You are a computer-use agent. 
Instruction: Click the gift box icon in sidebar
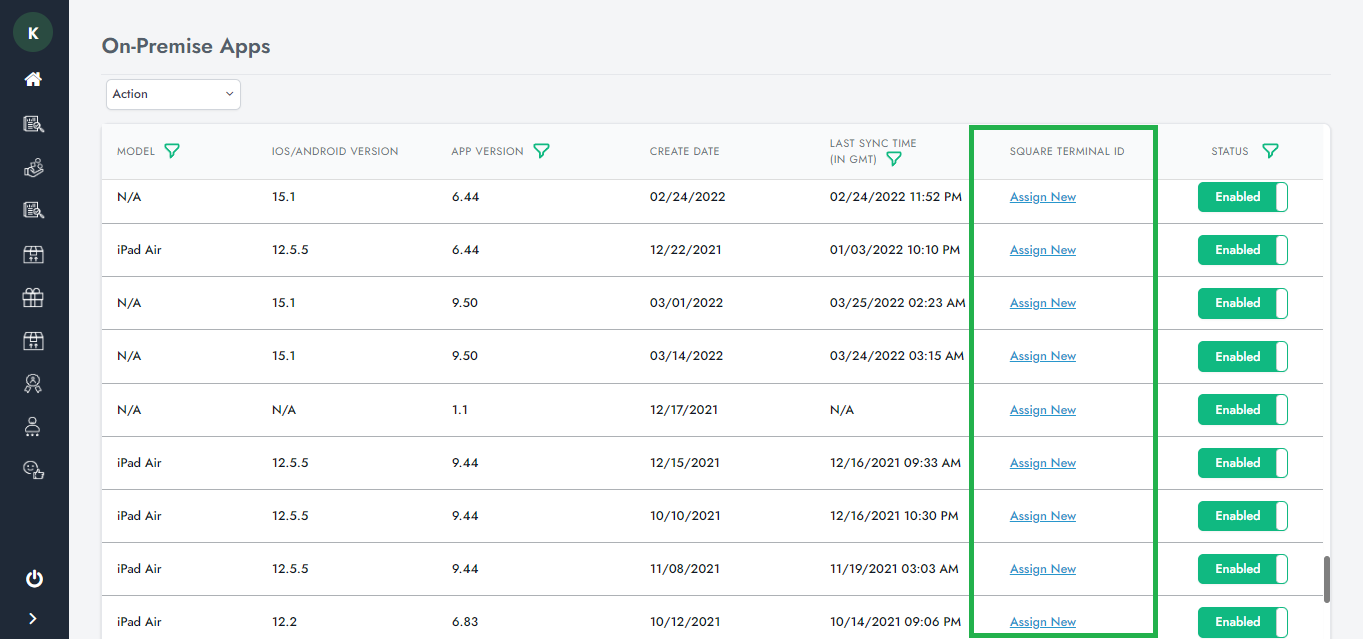click(x=34, y=297)
